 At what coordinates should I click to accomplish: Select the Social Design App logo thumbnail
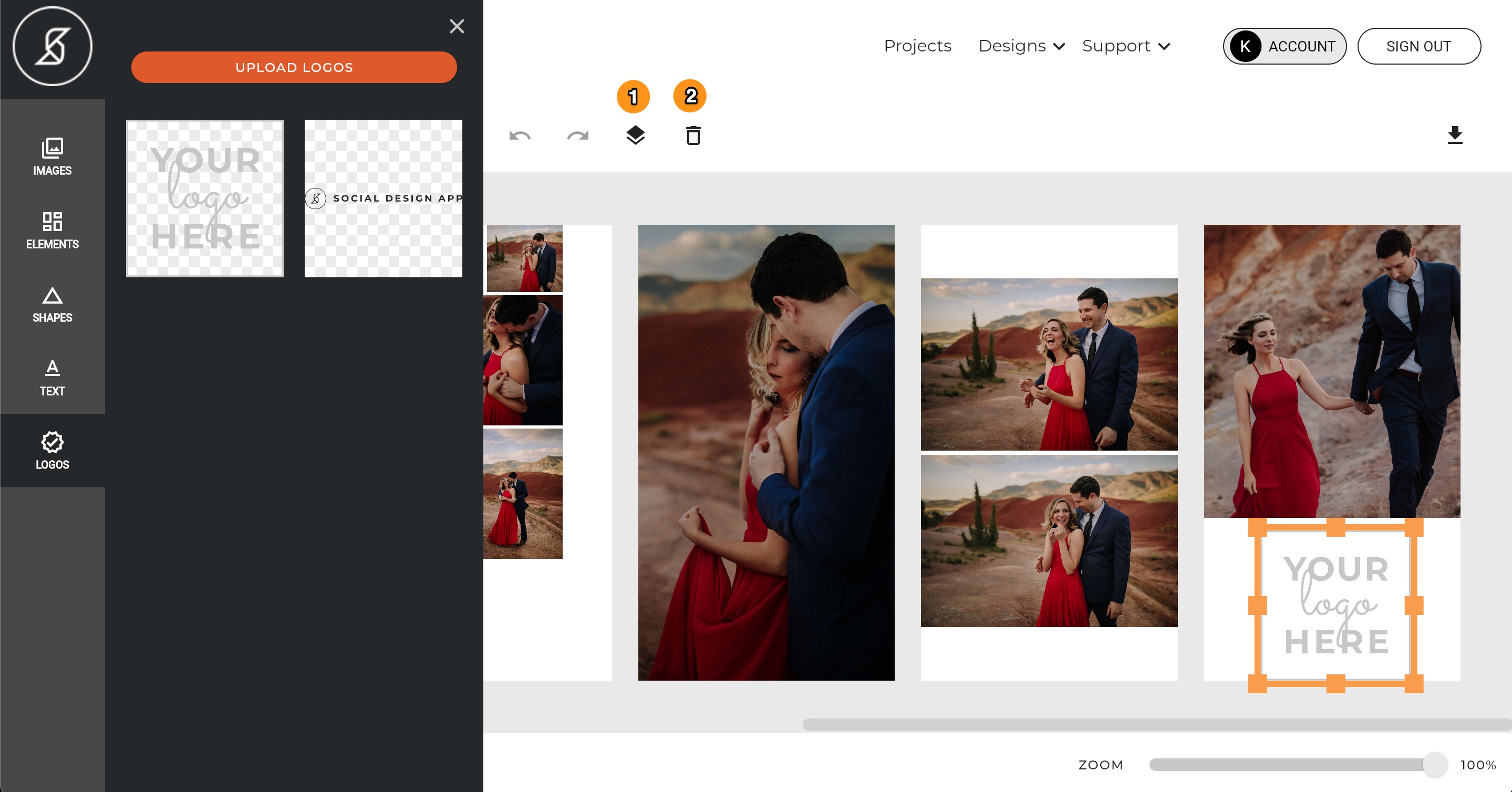click(384, 199)
